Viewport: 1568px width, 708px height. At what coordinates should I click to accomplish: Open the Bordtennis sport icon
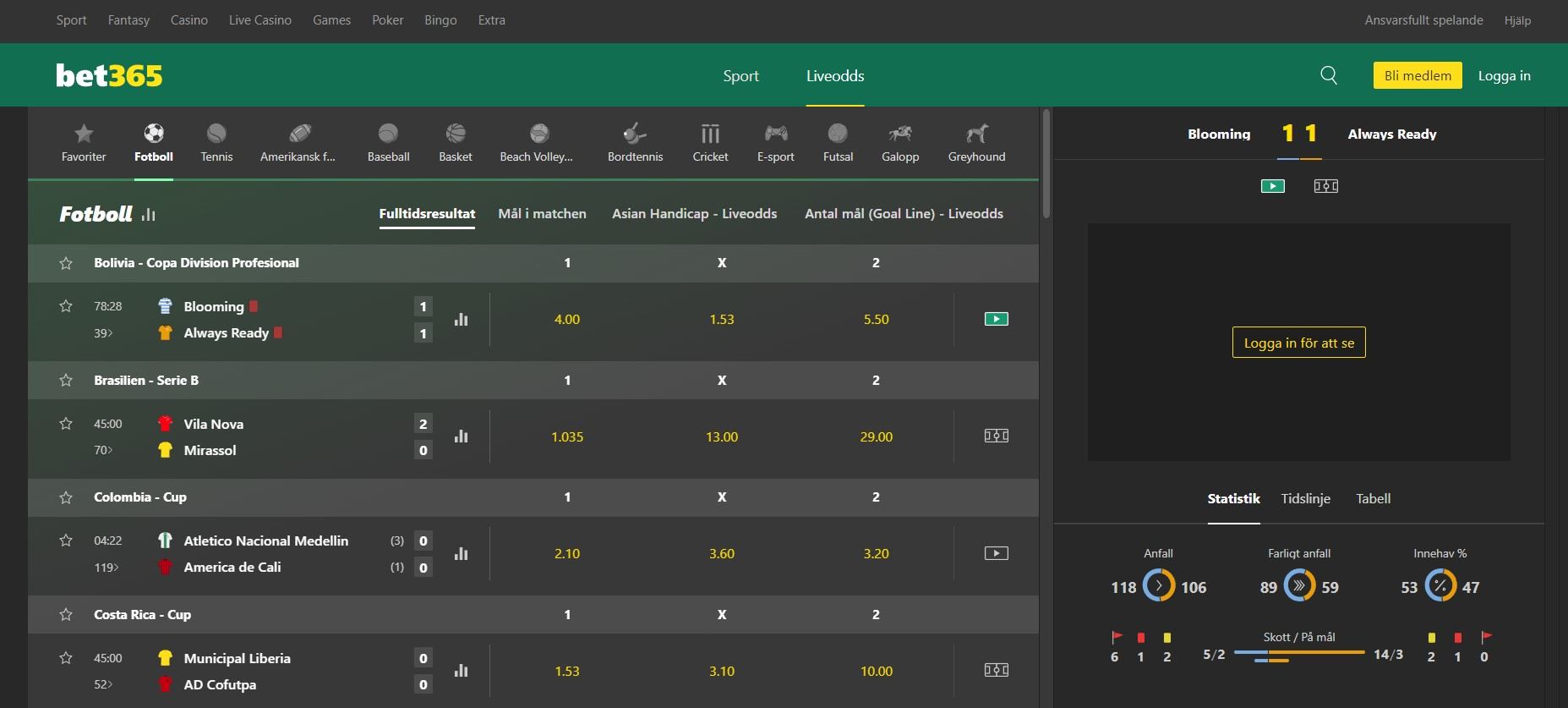[x=635, y=133]
